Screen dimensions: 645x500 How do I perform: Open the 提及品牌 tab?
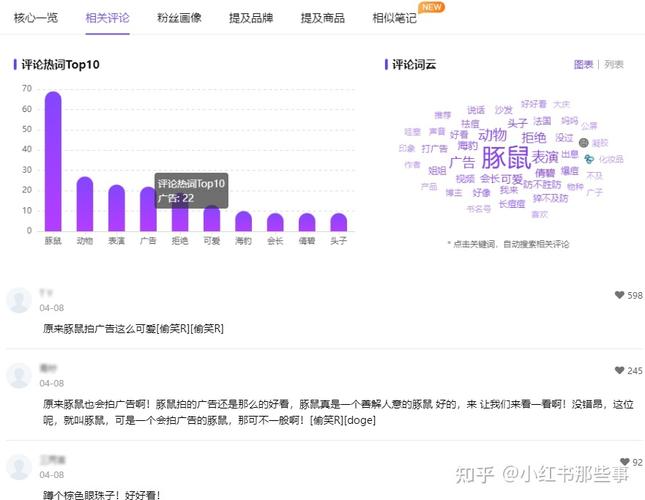click(251, 18)
